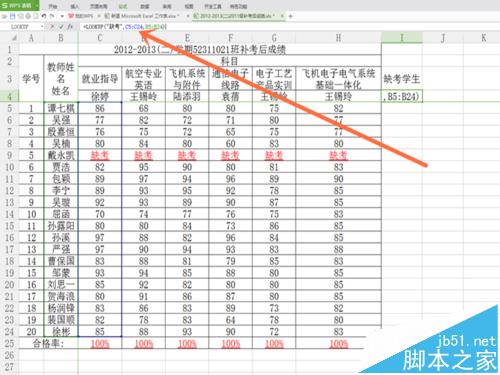This screenshot has width=500, height=375.
Task: Expand the Name Box dropdown arrow
Action: [x=42, y=26]
